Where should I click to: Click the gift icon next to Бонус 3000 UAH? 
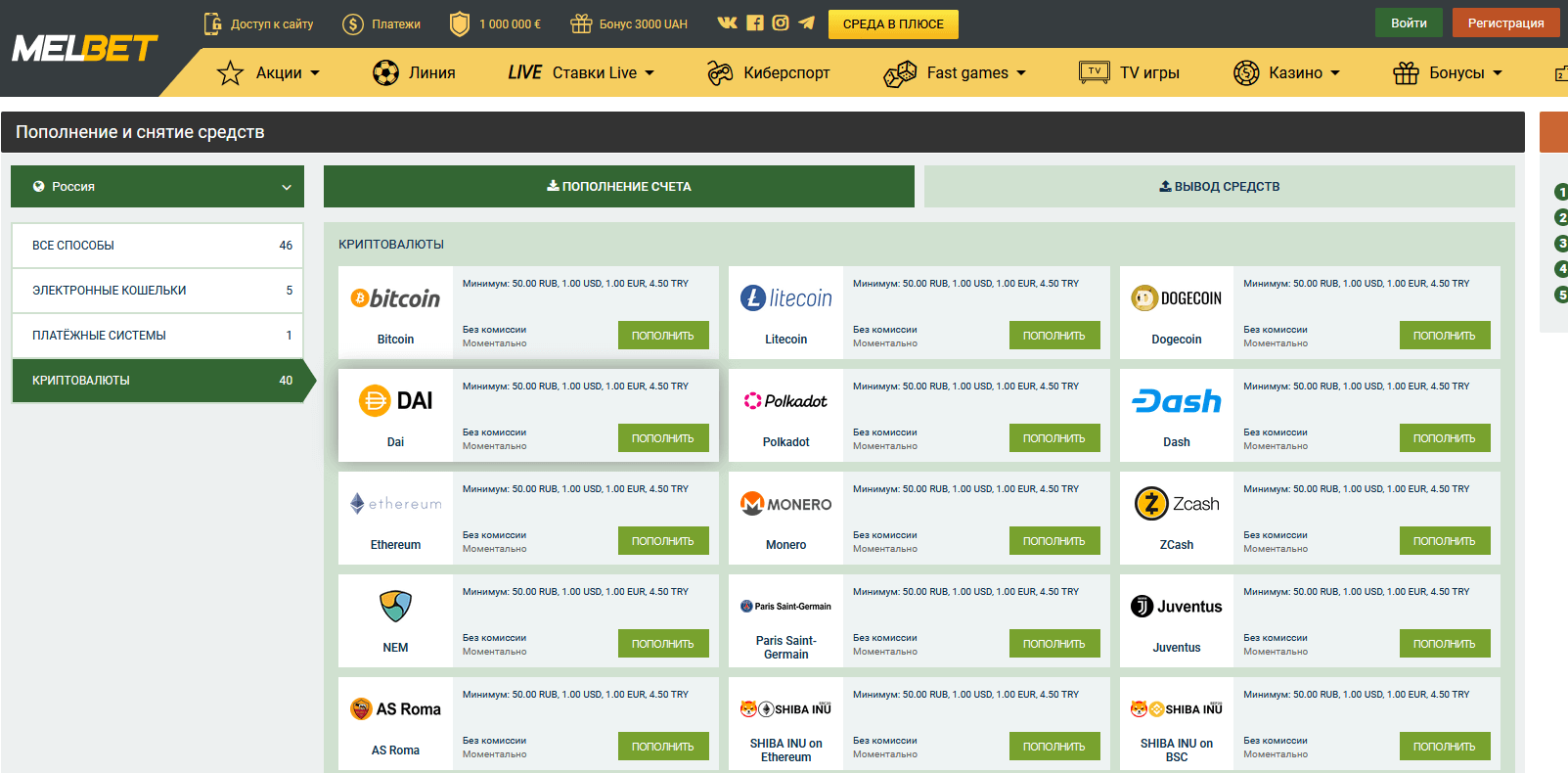(x=581, y=23)
